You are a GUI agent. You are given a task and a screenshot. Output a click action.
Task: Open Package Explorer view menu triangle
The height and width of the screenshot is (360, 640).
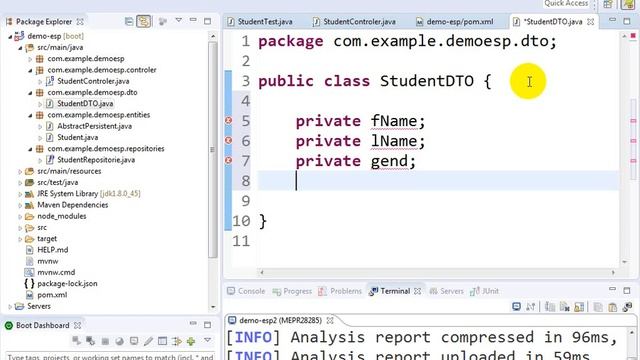178,20
